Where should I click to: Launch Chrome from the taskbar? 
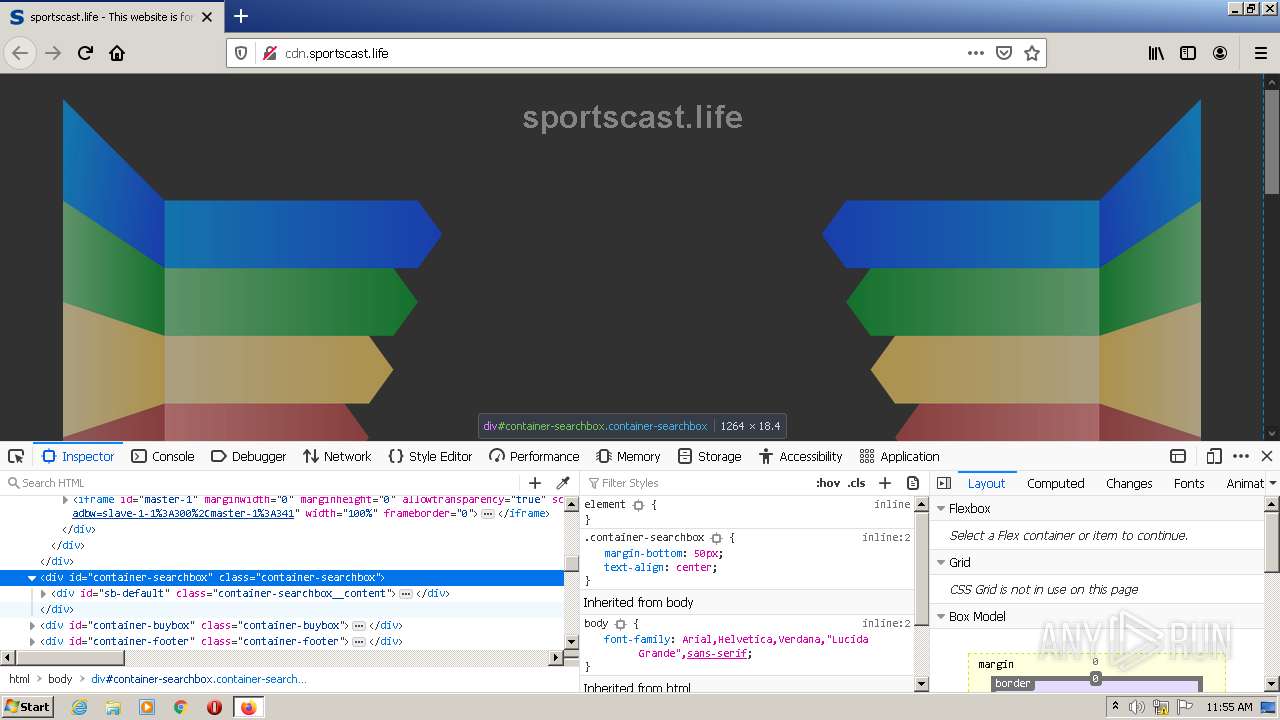point(181,707)
